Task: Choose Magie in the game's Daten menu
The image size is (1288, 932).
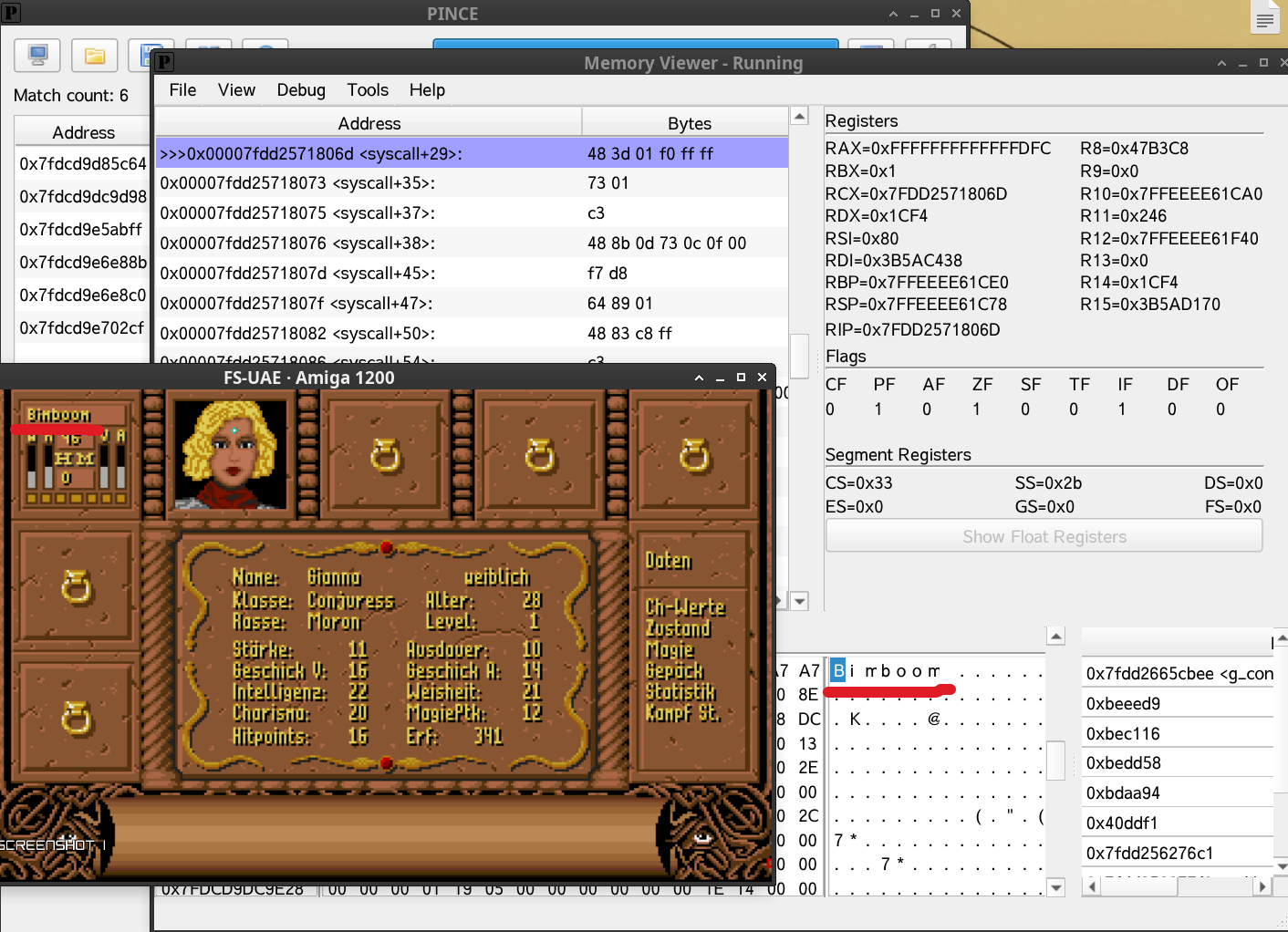Action: pos(670,649)
